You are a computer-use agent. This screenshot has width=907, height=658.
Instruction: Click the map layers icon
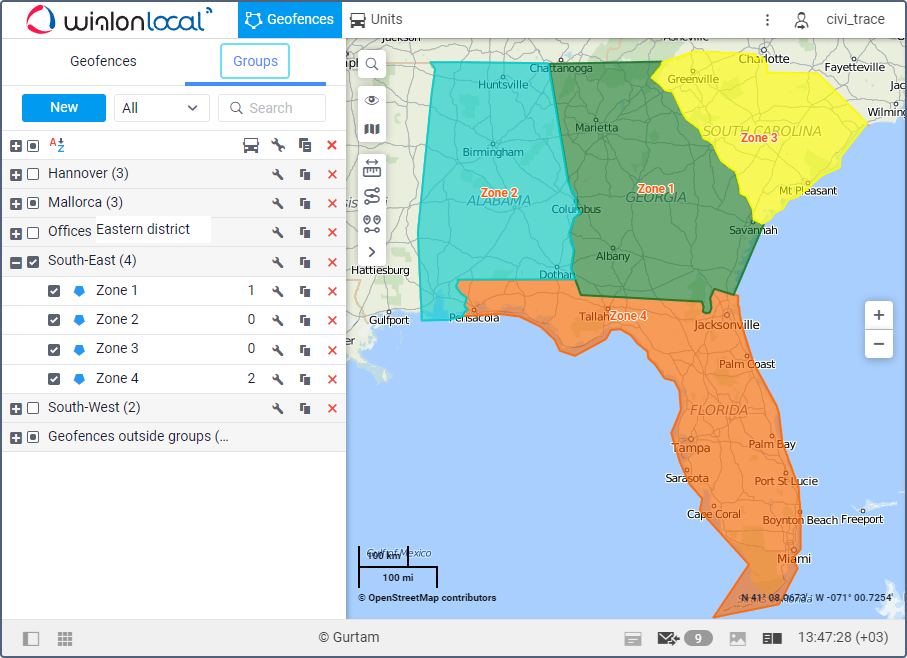(x=371, y=129)
